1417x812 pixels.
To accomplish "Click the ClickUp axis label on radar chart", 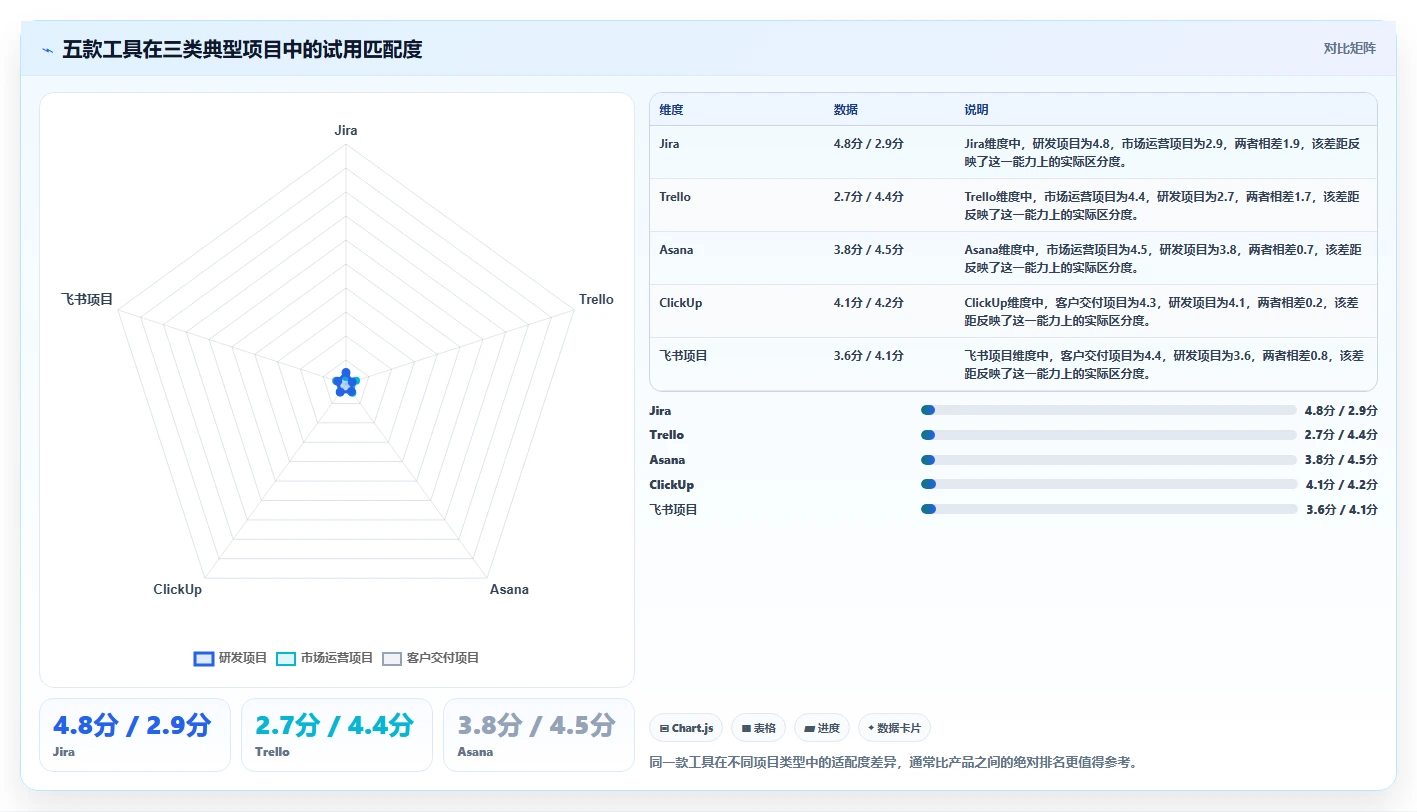I will 178,590.
